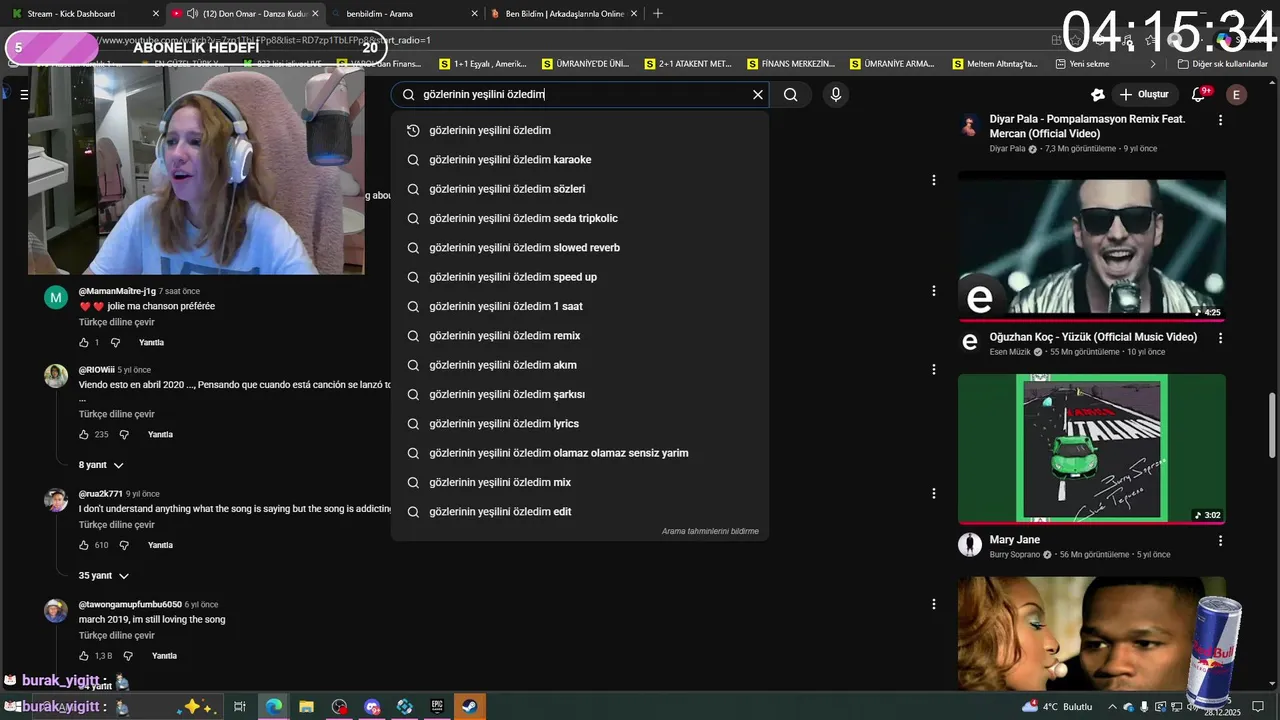Pick the '1 saat' search suggestion
This screenshot has height=720, width=1280.
(x=580, y=306)
